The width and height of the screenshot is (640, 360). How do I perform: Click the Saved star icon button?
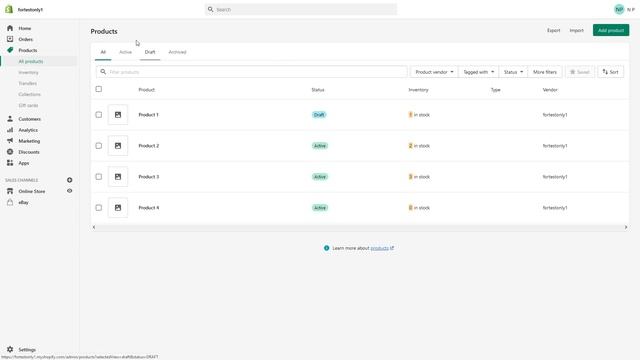[x=580, y=72]
